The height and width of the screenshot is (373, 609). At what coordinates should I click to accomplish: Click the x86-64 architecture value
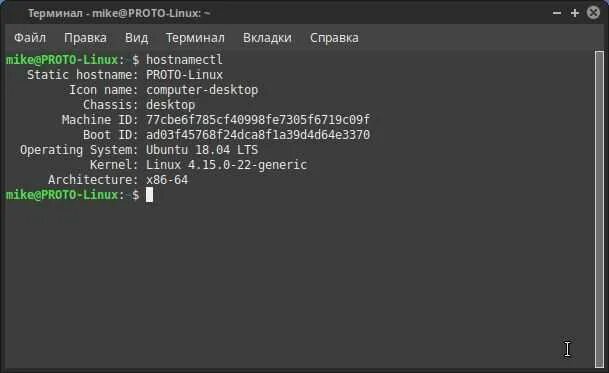pyautogui.click(x=167, y=180)
